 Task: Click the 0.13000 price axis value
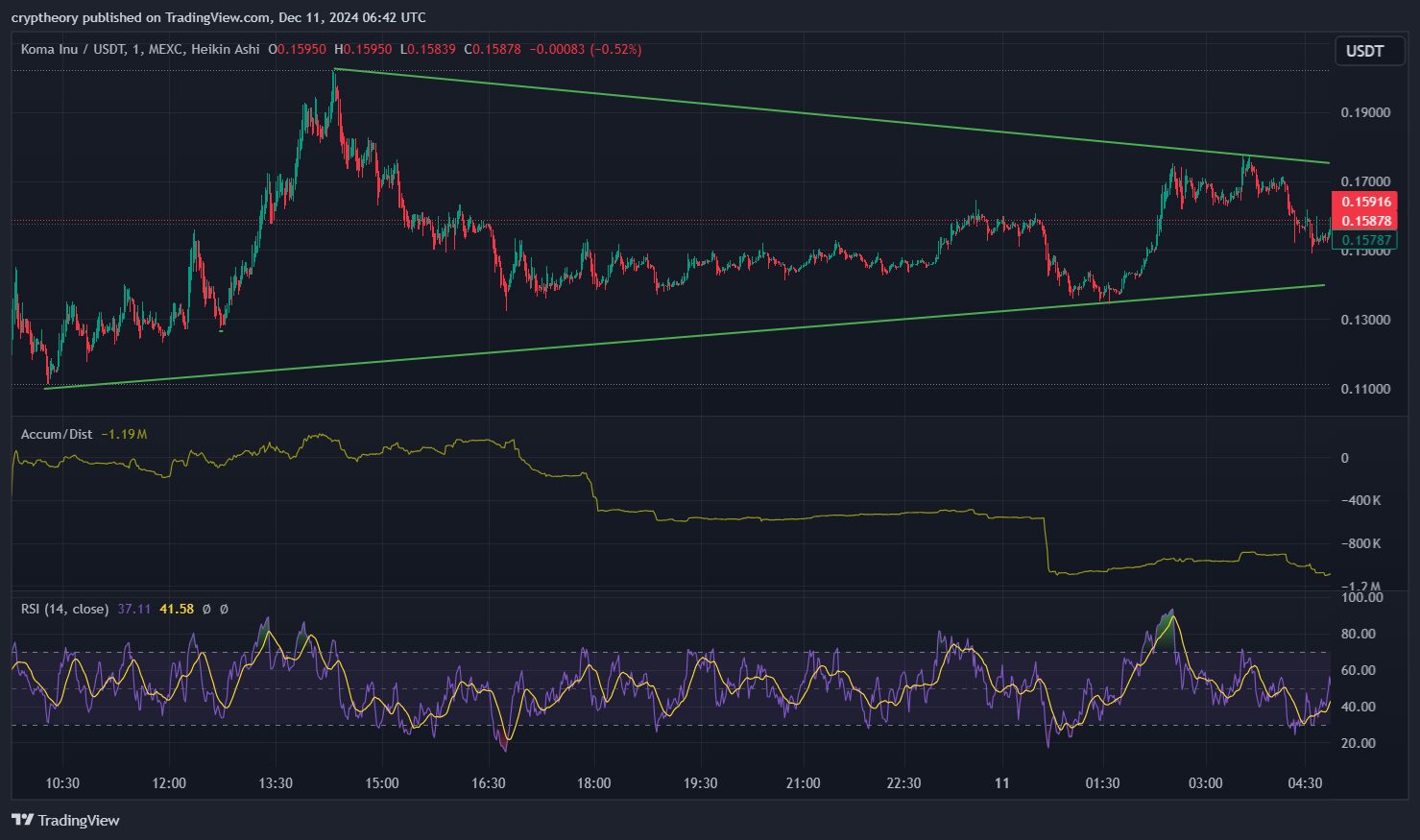(x=1365, y=320)
